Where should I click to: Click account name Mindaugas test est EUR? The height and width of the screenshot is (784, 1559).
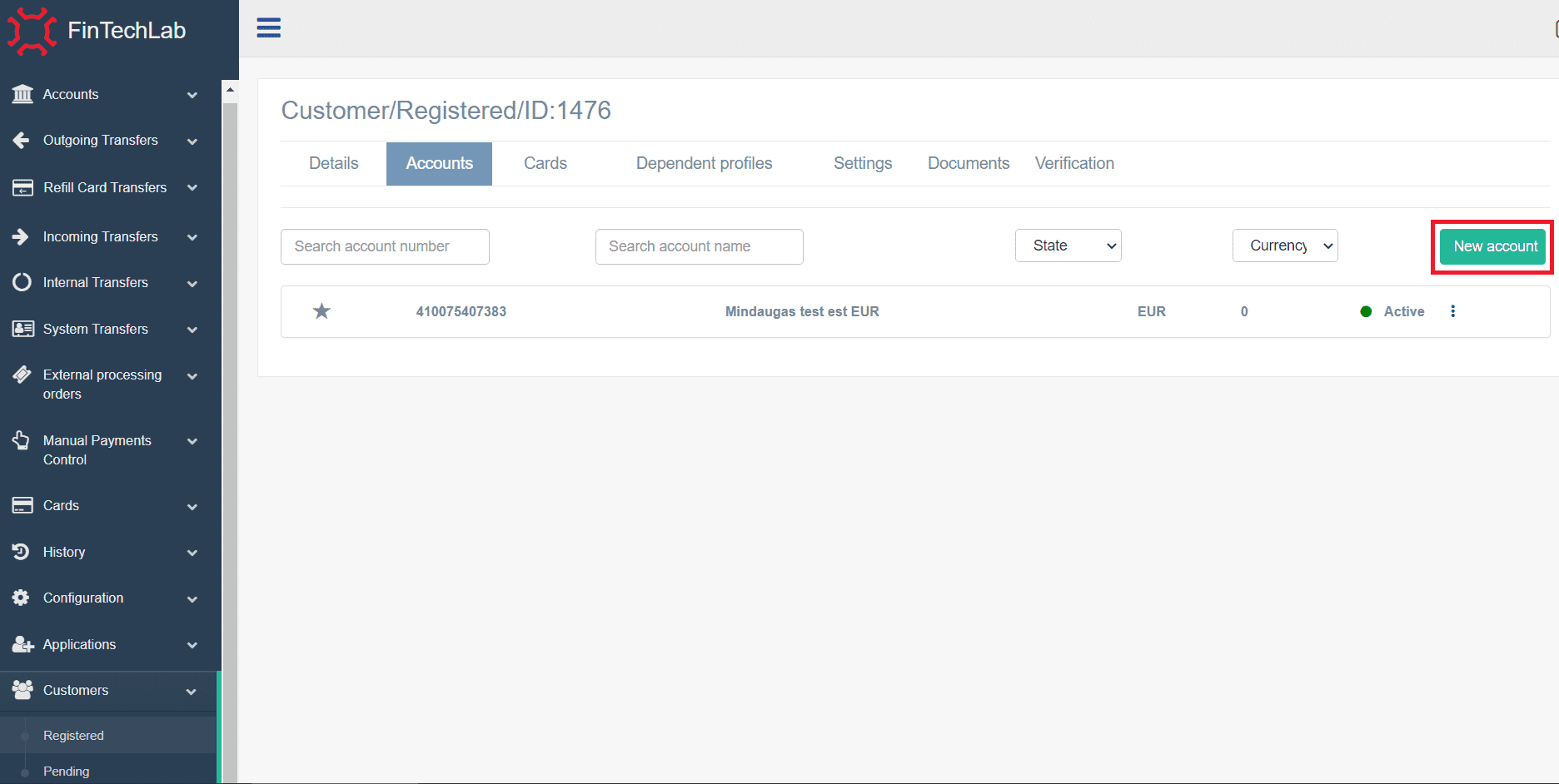(802, 311)
